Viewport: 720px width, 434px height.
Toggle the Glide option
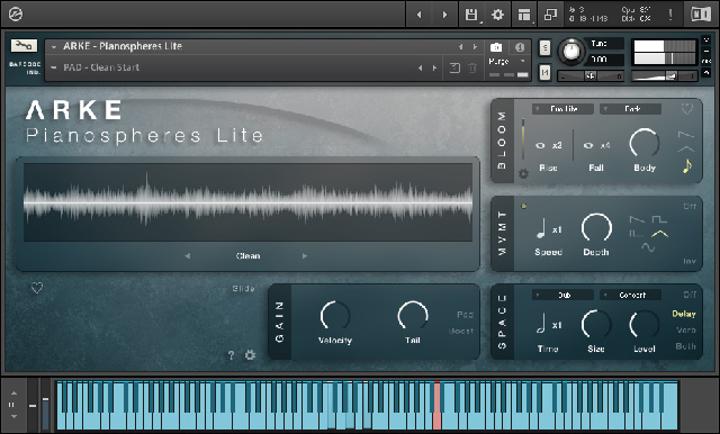click(243, 289)
